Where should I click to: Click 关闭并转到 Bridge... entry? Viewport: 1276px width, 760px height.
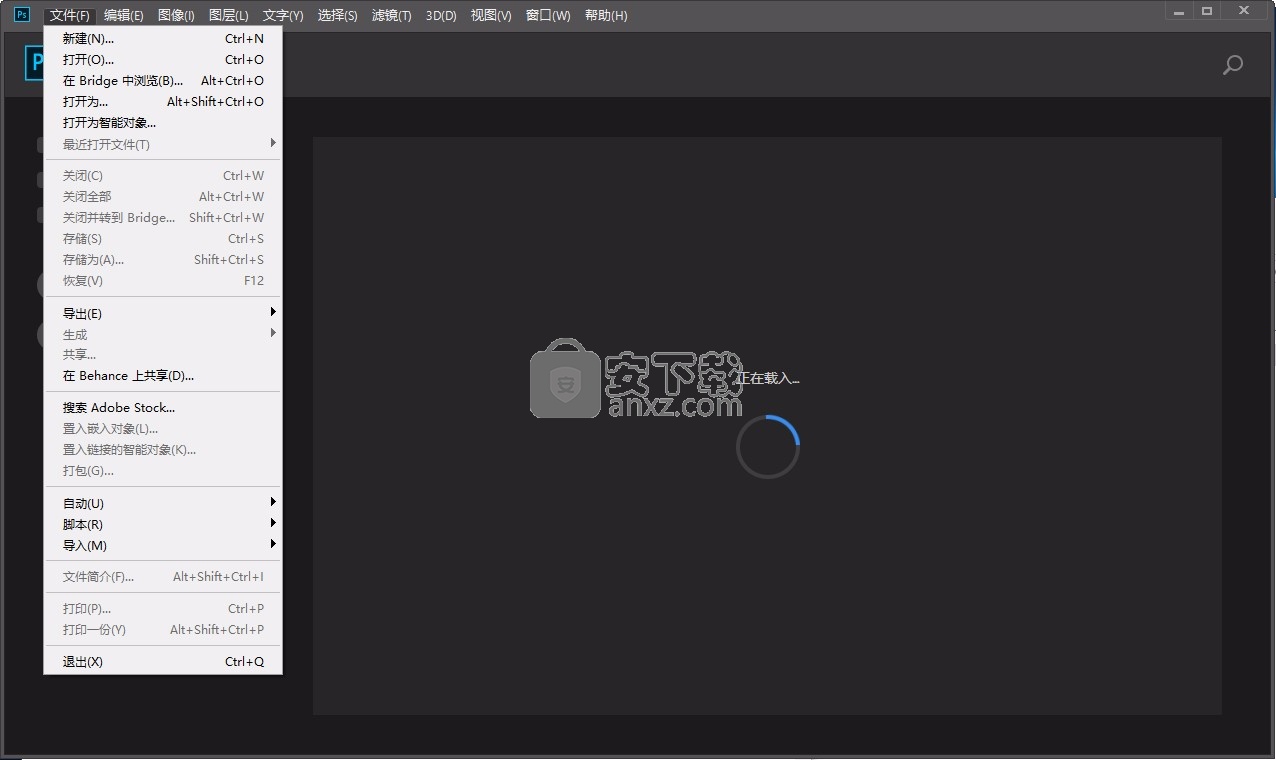[163, 218]
